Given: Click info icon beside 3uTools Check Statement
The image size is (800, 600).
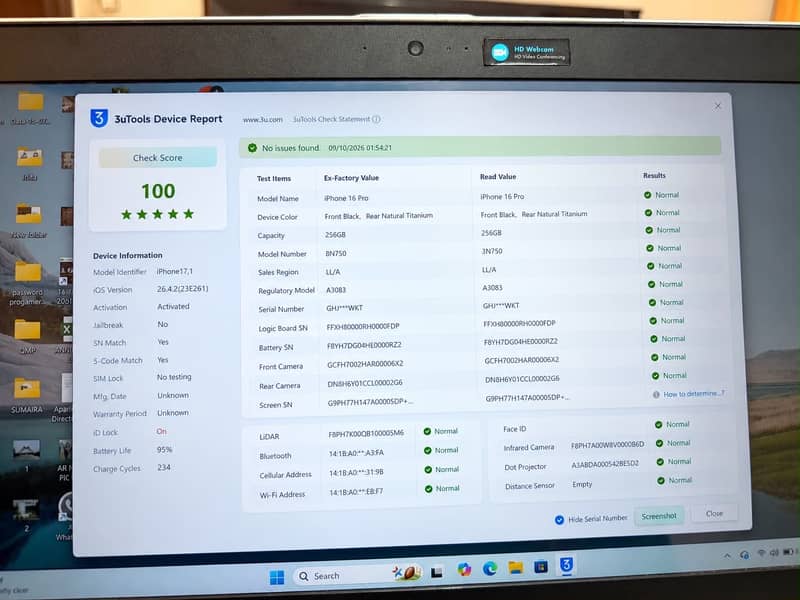Looking at the screenshot, I should pyautogui.click(x=376, y=119).
